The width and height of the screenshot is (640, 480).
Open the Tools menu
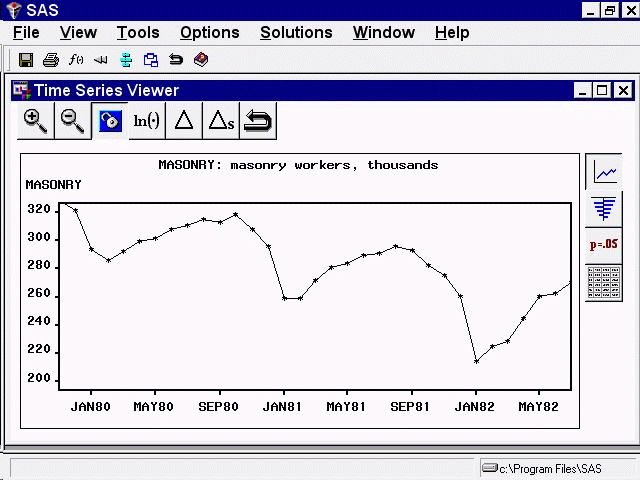[x=138, y=32]
